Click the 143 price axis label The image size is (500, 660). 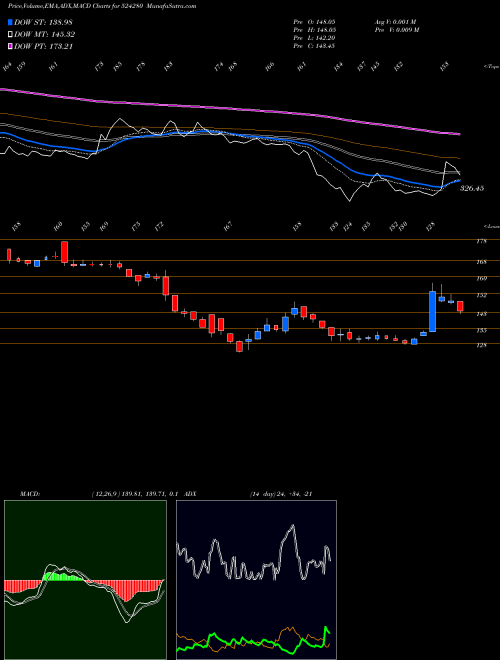click(482, 314)
